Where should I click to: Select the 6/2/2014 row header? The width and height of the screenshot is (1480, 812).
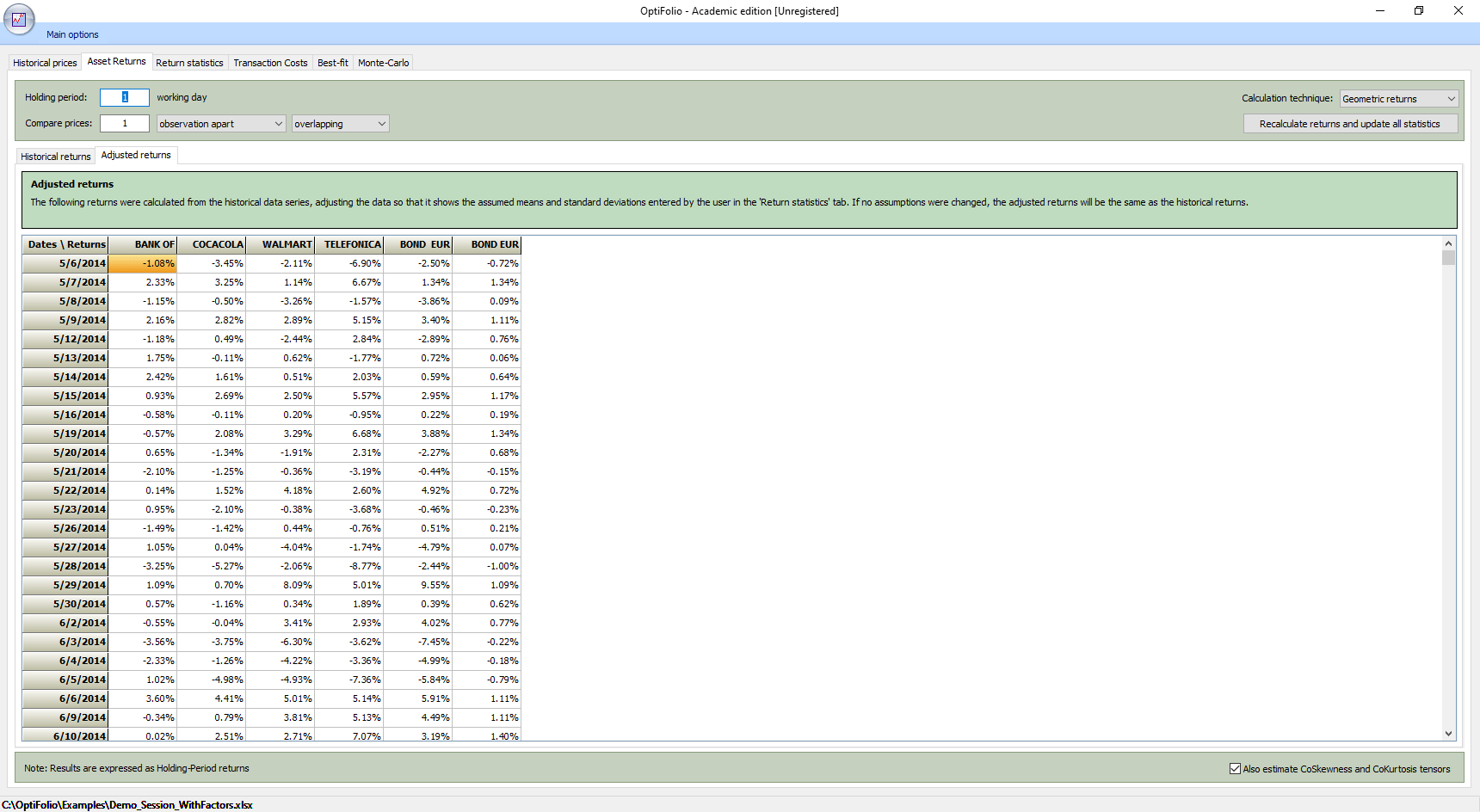(65, 623)
